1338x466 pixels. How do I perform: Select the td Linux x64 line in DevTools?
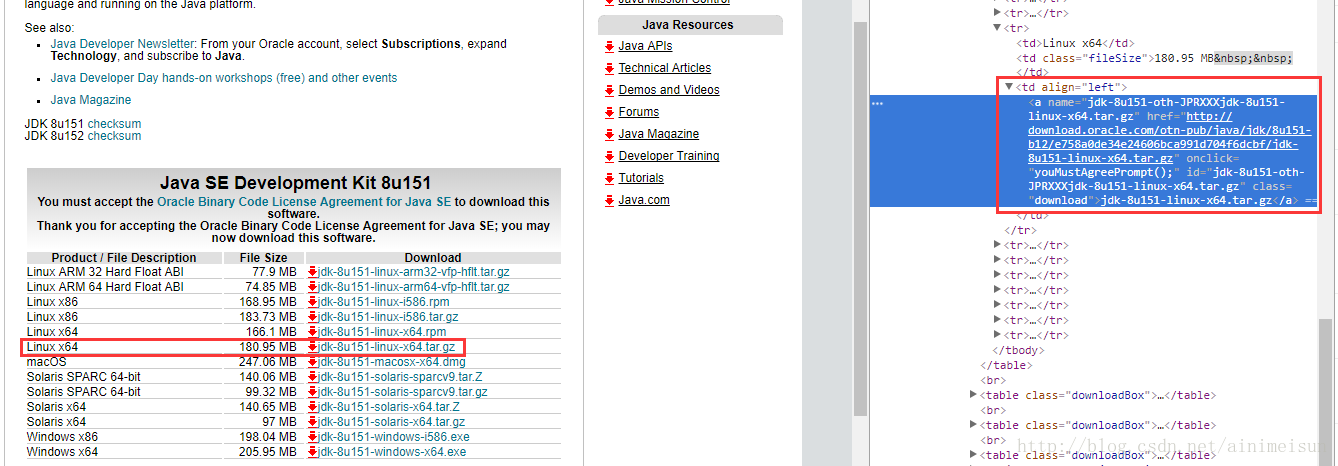[1076, 43]
